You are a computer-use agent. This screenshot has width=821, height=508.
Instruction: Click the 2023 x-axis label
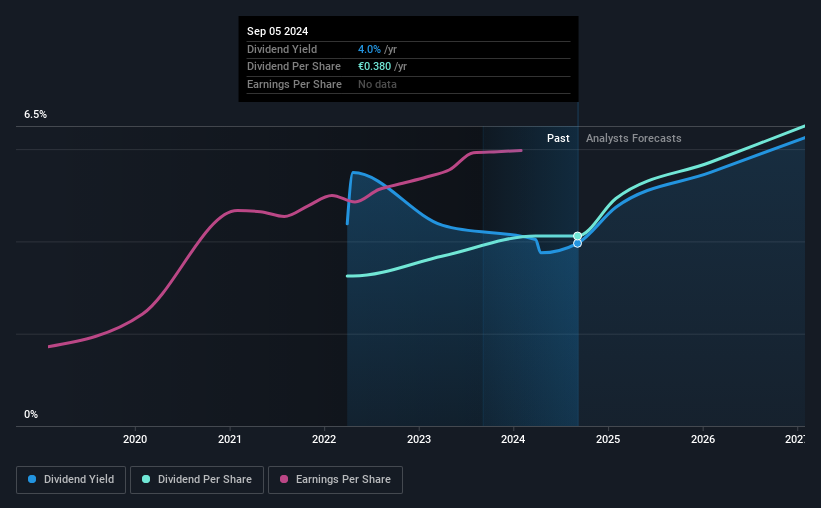pos(419,439)
